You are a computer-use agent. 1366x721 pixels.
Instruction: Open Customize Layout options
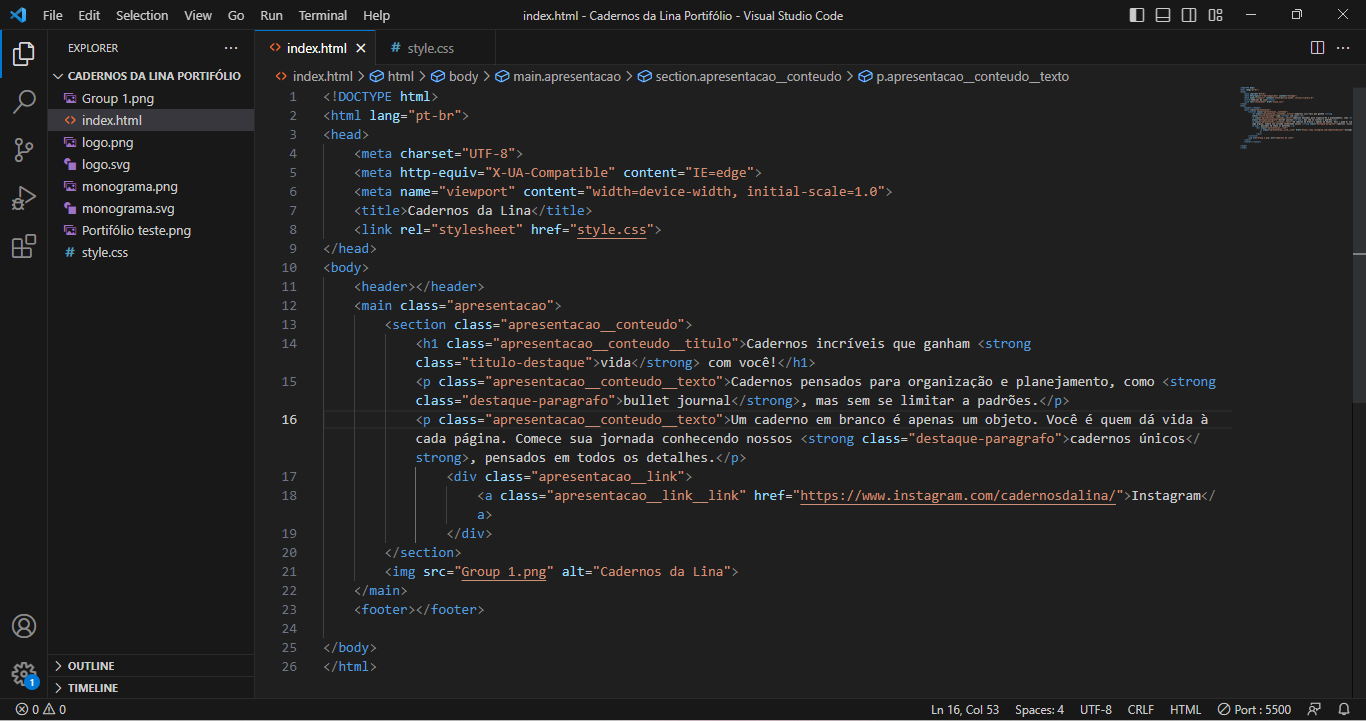point(1215,15)
